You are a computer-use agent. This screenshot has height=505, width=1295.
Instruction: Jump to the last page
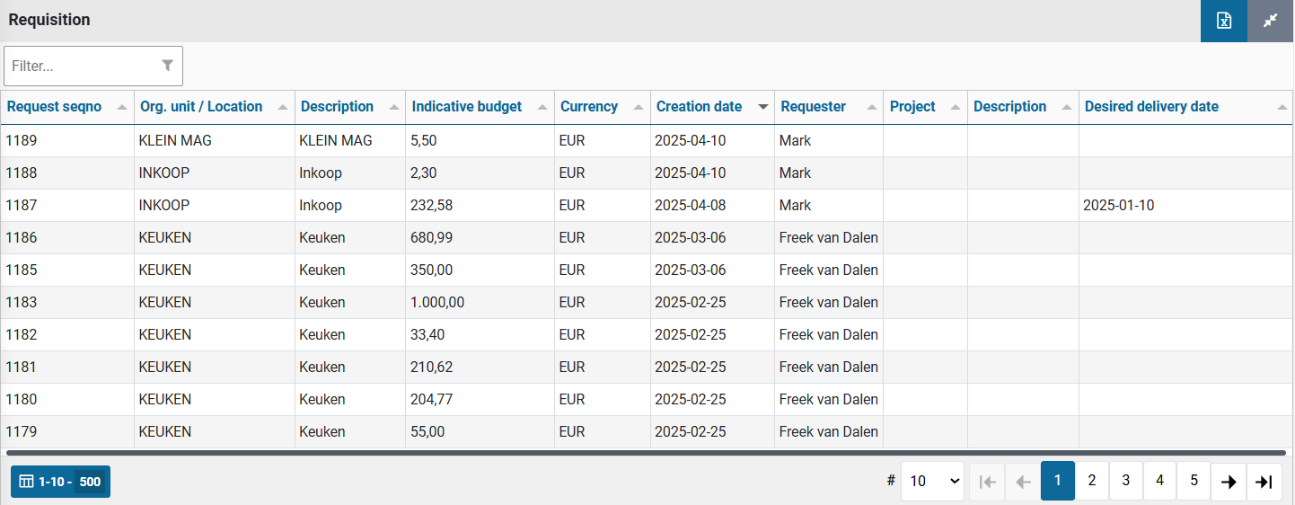[1264, 481]
